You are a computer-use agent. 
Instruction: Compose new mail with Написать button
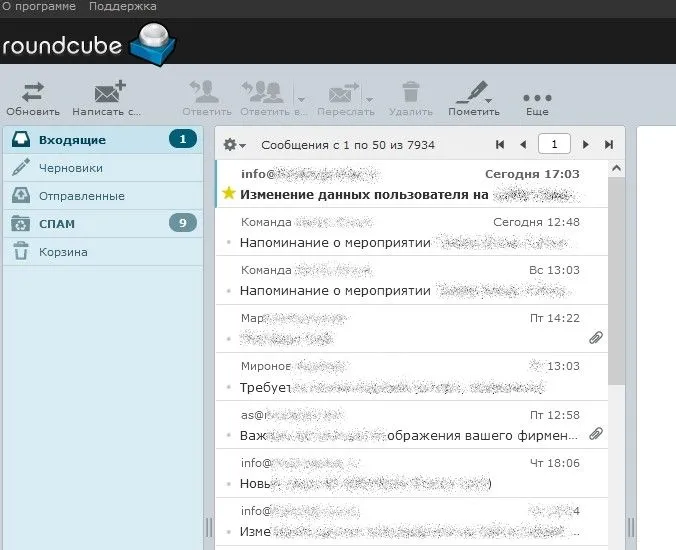click(107, 94)
